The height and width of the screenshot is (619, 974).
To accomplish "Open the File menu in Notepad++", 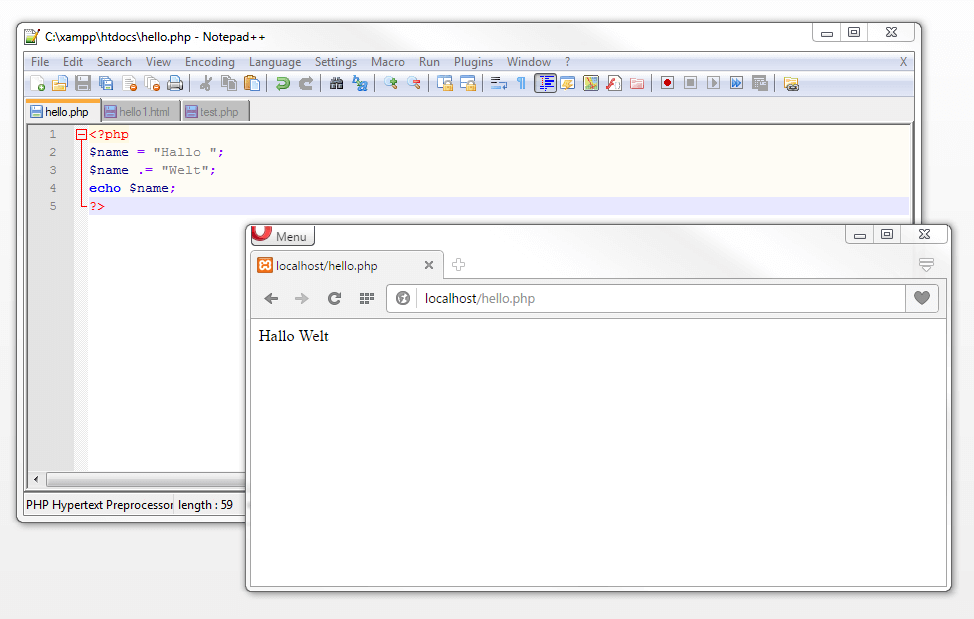I will pos(40,62).
